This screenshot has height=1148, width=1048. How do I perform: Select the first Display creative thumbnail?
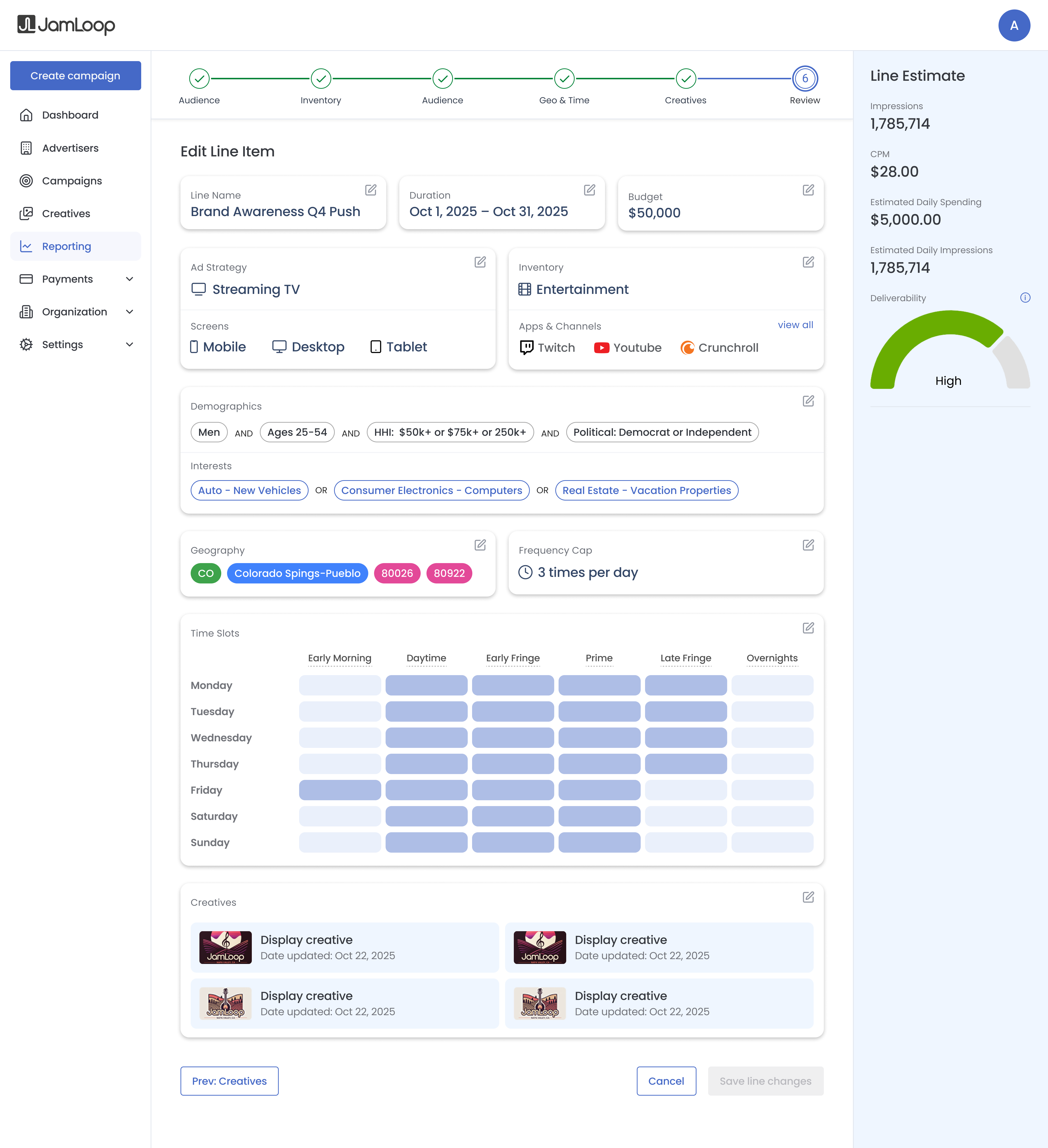(x=226, y=947)
